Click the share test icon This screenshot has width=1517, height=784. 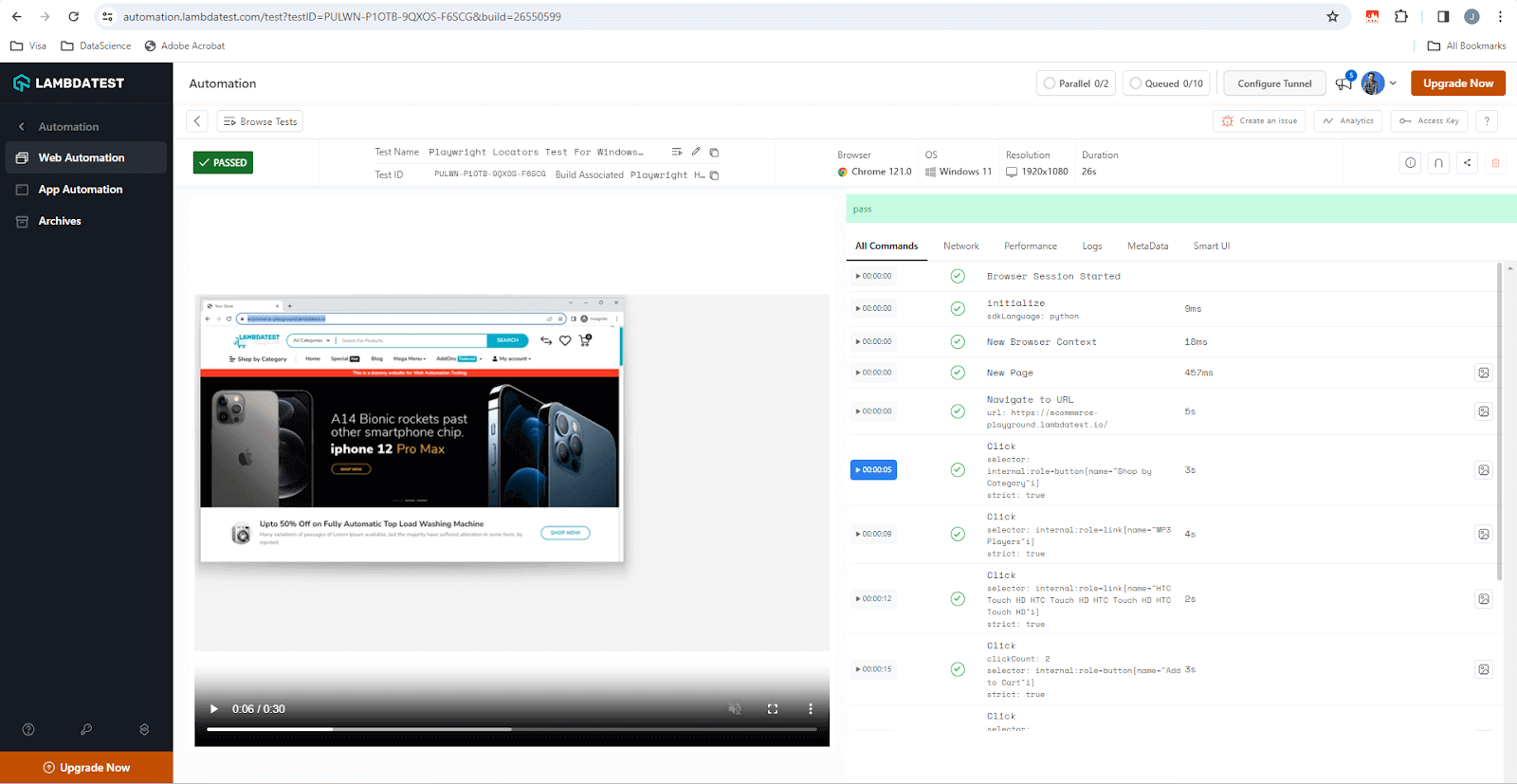click(x=1467, y=163)
